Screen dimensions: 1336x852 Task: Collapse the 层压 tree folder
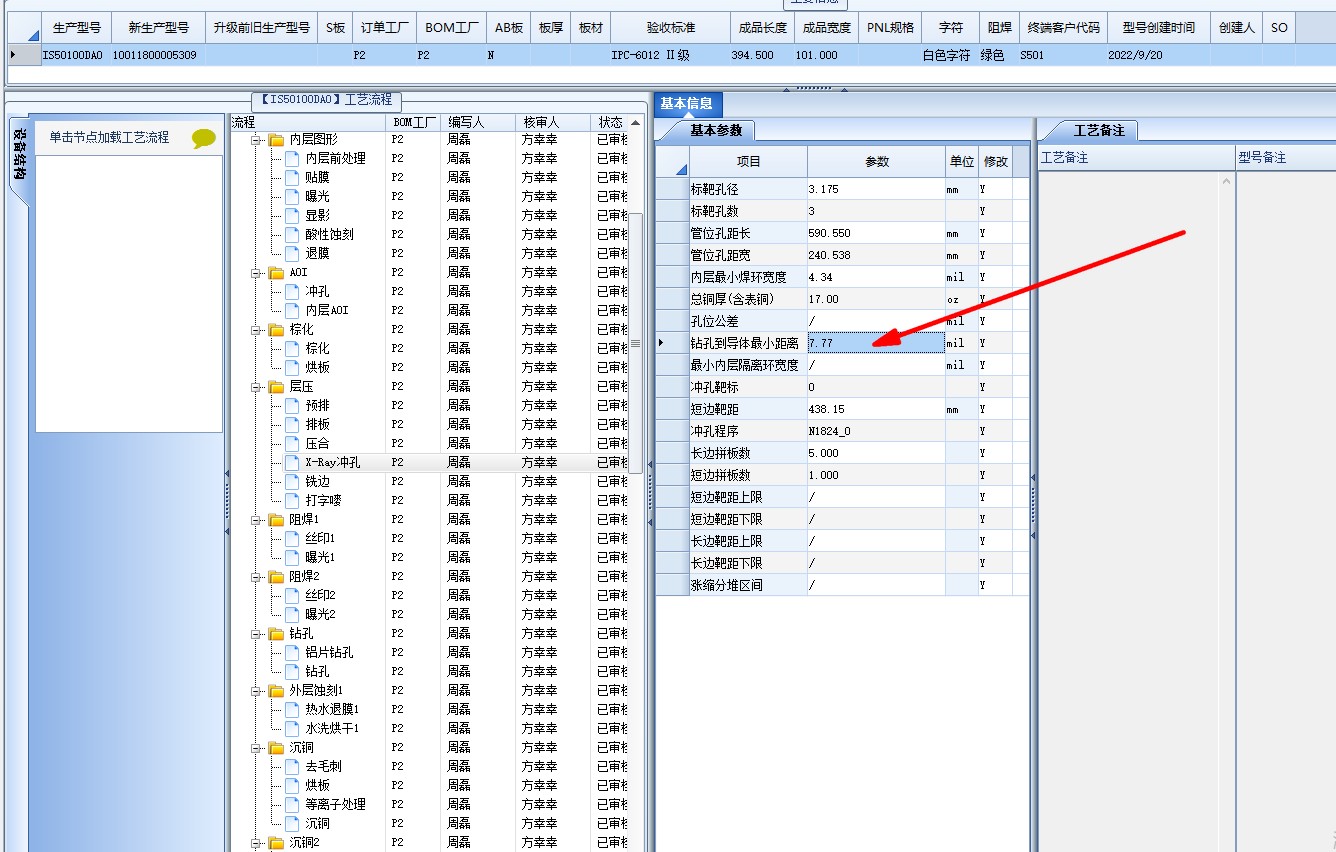pyautogui.click(x=257, y=387)
